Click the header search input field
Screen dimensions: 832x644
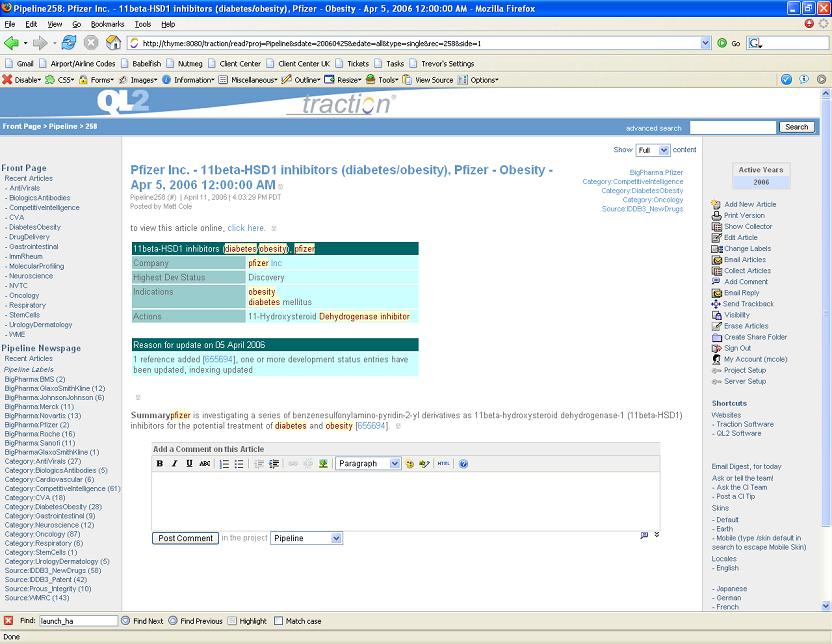pyautogui.click(x=733, y=127)
